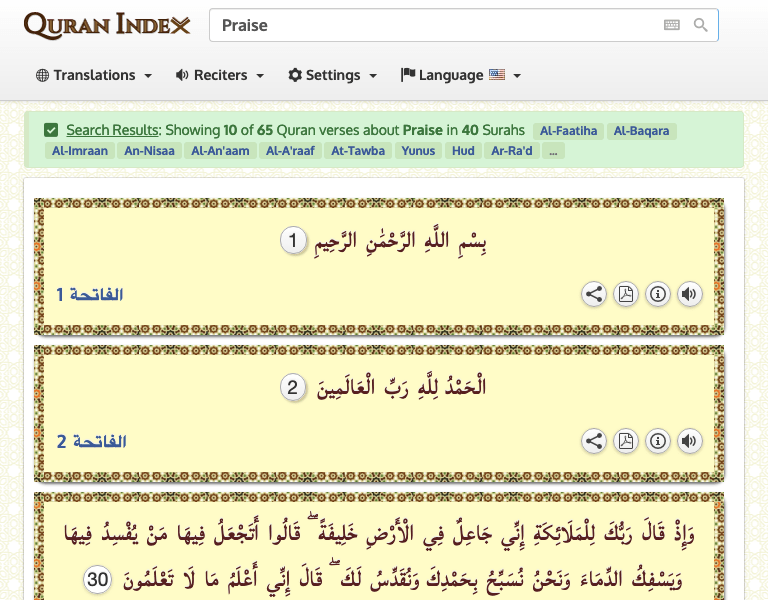Show info for verse Al-Faatiha 1
Screen dimensions: 768x600
[658, 294]
